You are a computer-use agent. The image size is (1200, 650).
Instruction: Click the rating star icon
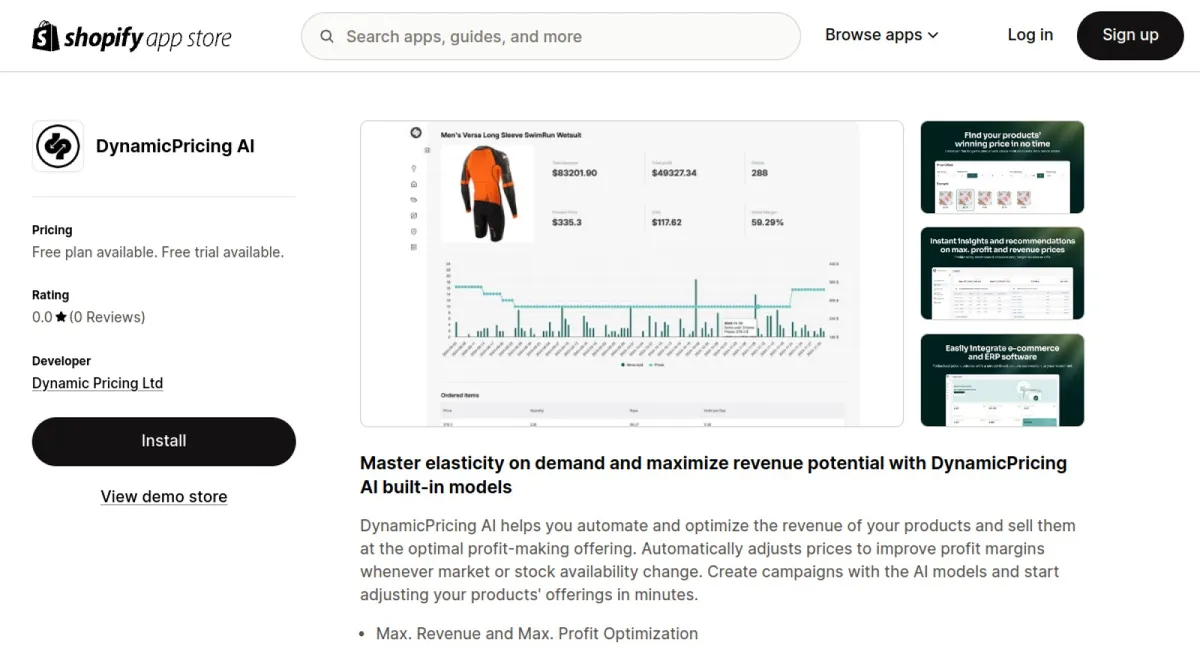61,317
